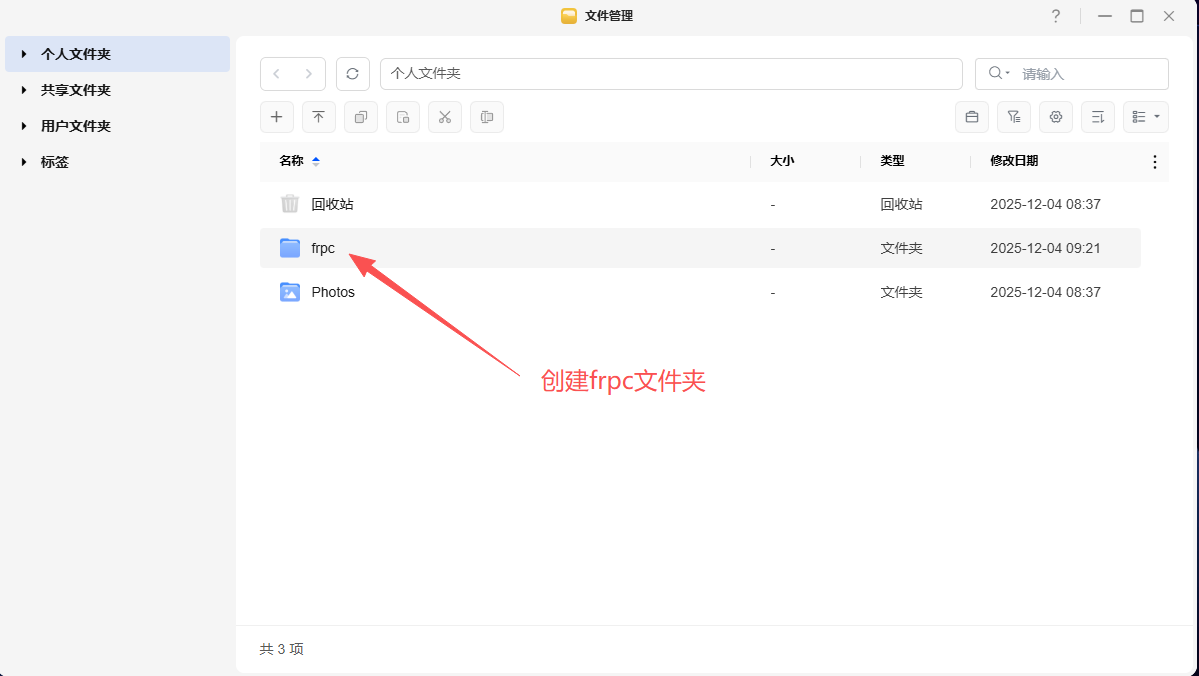Open settings via the gear icon

pyautogui.click(x=1055, y=117)
